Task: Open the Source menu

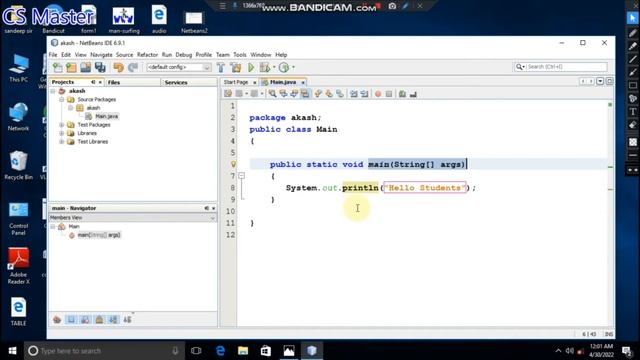Action: tap(124, 55)
